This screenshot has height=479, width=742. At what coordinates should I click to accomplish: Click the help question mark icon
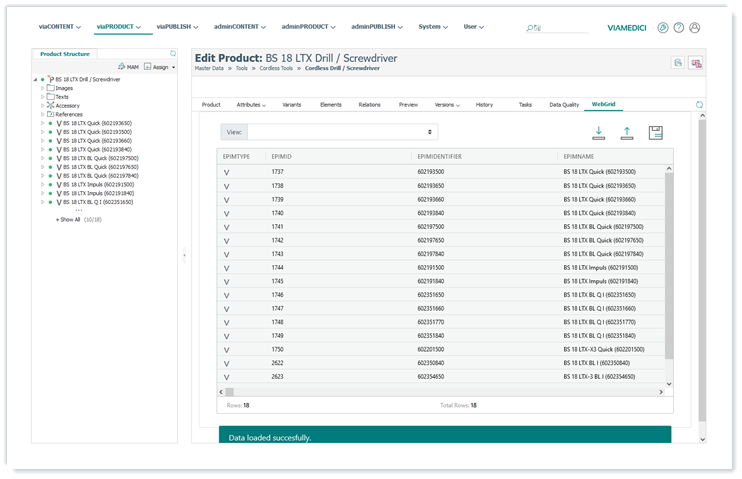[679, 28]
